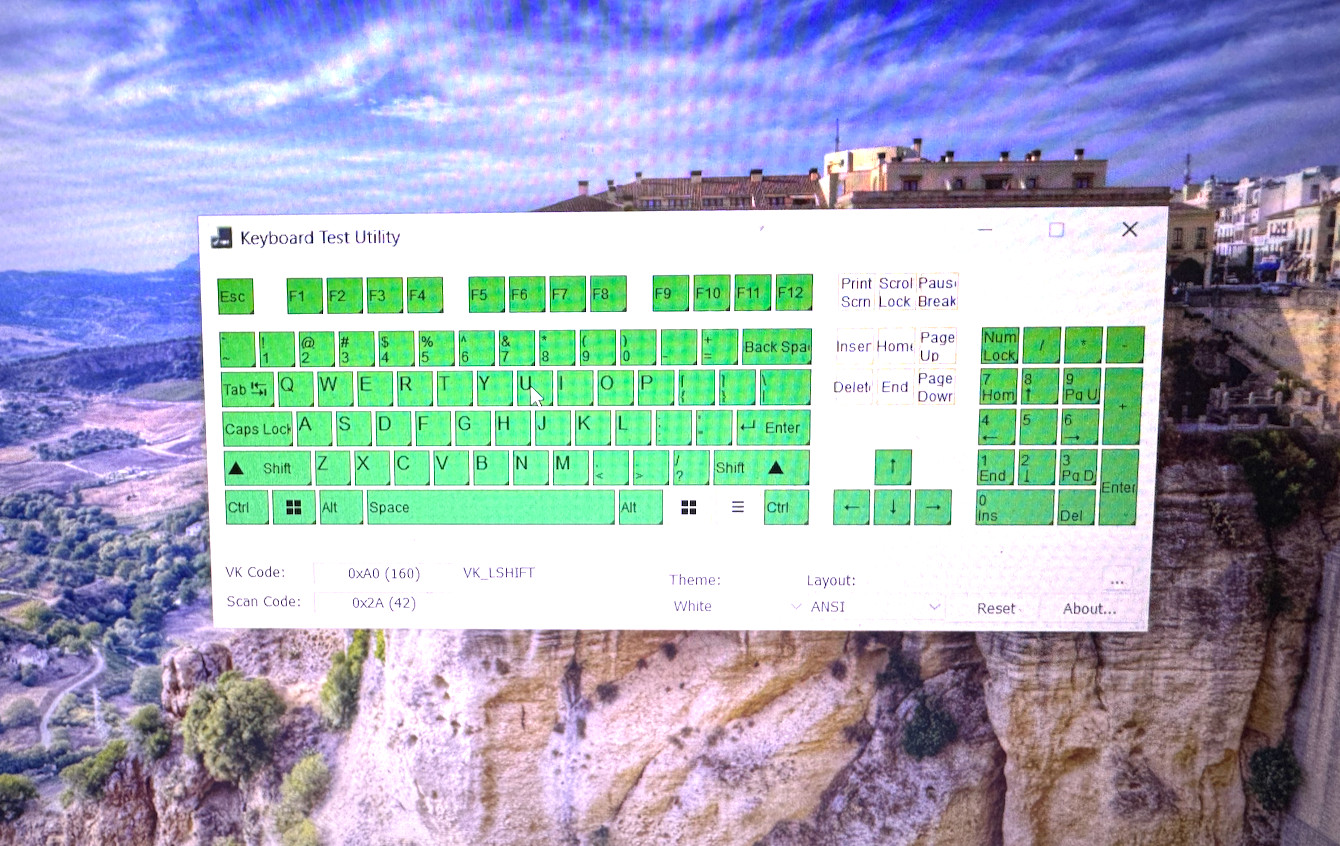Click the VK_LSHIFT key name text
Viewport: 1340px width, 846px height.
tap(499, 573)
